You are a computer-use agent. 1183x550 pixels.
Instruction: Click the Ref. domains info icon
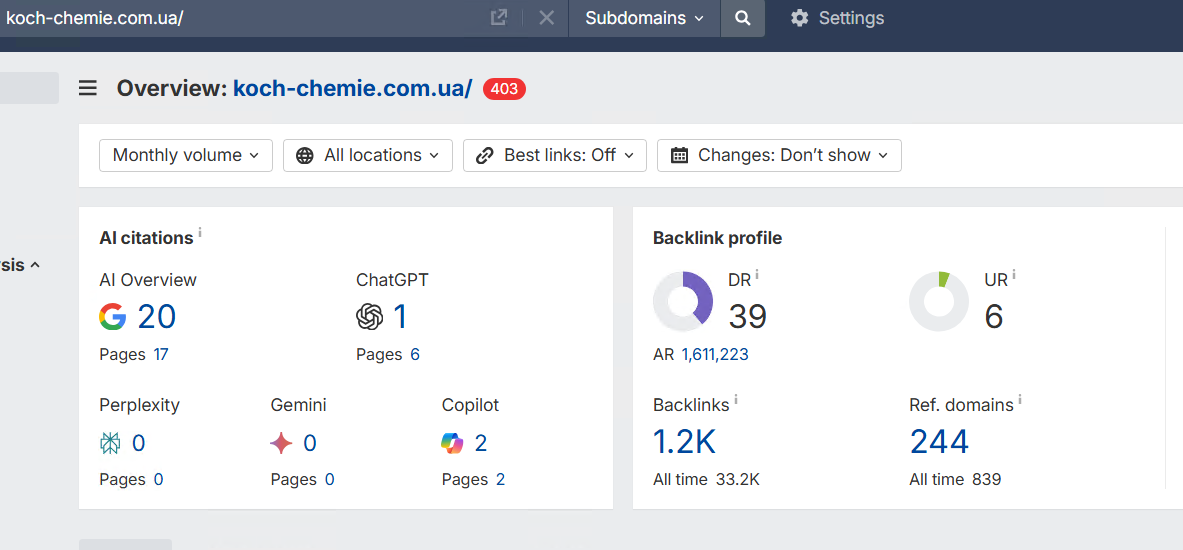[1020, 400]
